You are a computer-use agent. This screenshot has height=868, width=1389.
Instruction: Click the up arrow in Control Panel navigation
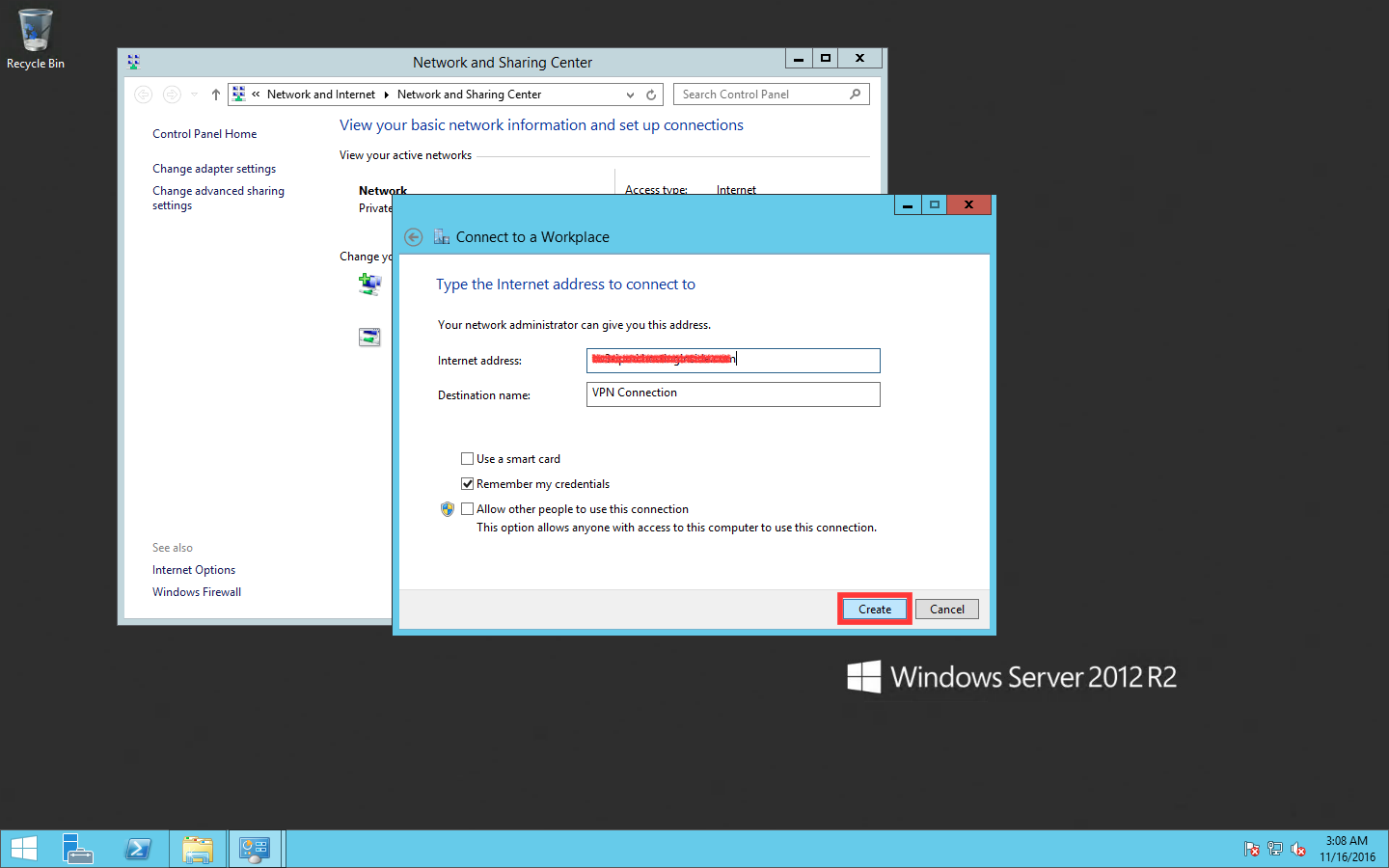[216, 95]
